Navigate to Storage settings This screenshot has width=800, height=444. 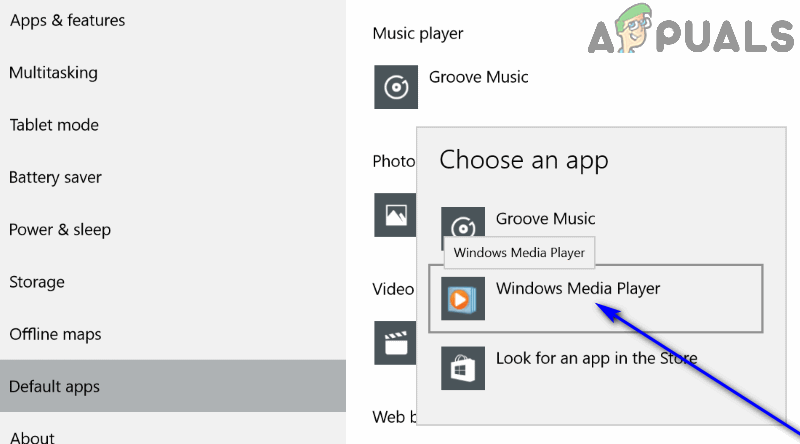[x=37, y=282]
